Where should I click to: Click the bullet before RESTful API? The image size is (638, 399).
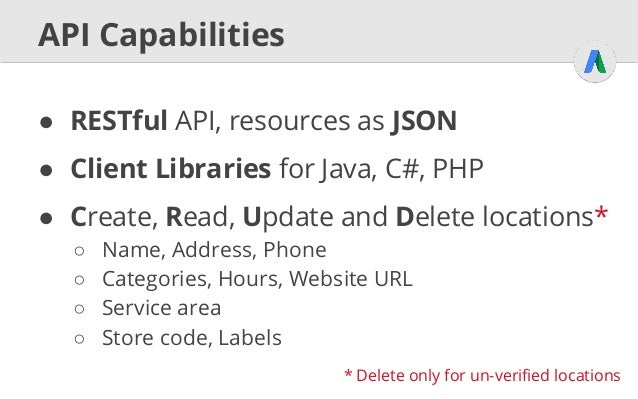pyautogui.click(x=46, y=122)
